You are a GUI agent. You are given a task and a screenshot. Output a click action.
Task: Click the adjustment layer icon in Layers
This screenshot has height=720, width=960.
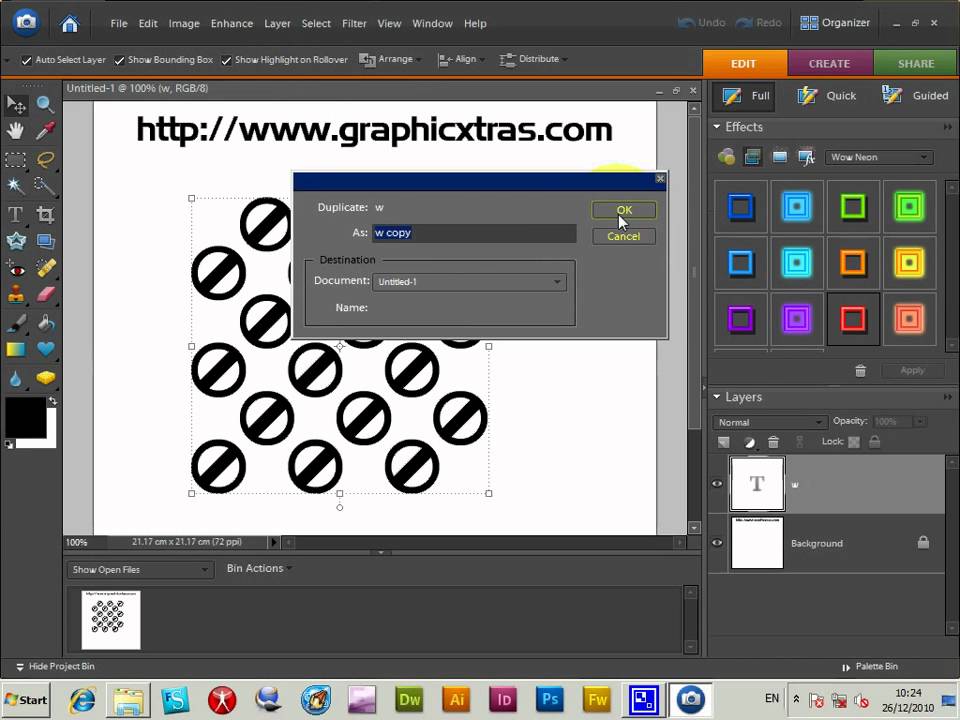point(749,441)
